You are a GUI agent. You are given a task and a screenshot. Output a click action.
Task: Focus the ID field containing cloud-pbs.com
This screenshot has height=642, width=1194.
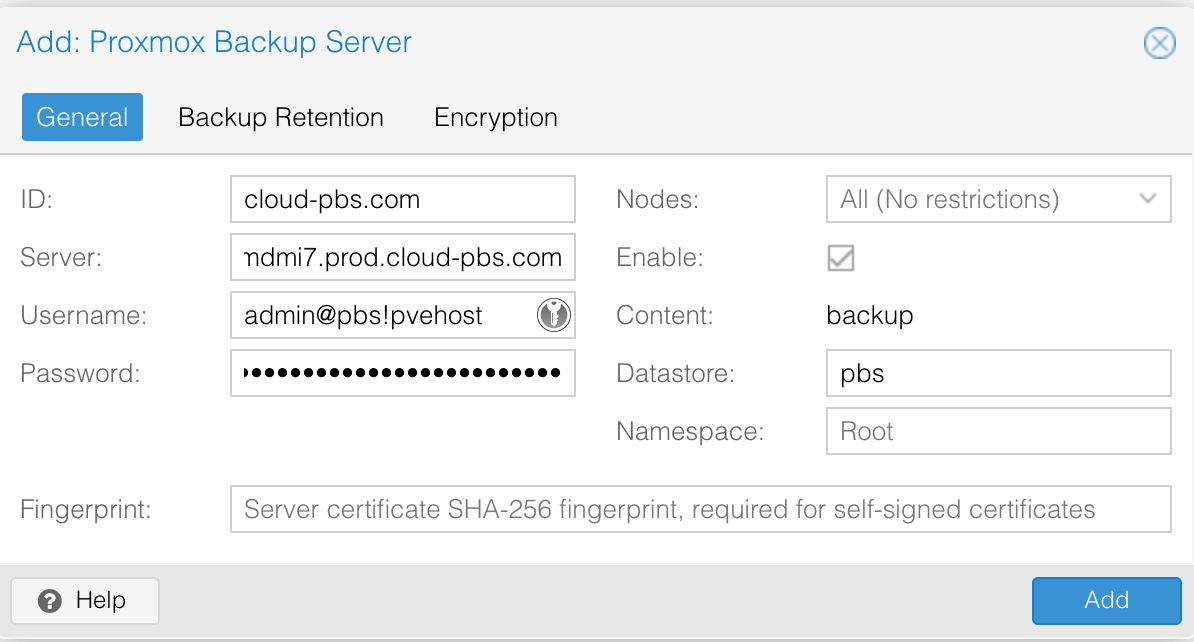pyautogui.click(x=402, y=199)
